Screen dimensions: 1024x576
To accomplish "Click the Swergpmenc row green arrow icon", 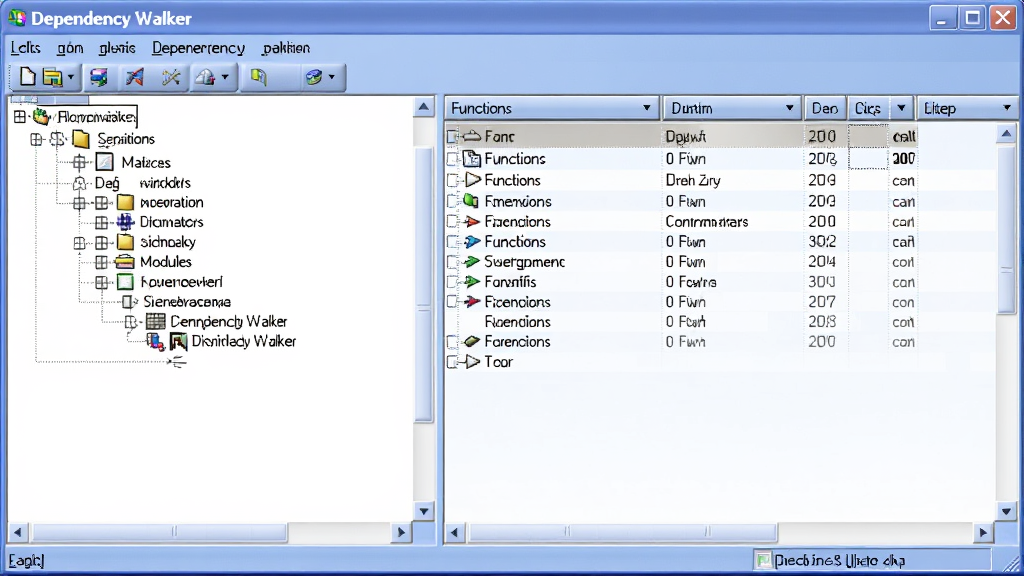I will (472, 262).
